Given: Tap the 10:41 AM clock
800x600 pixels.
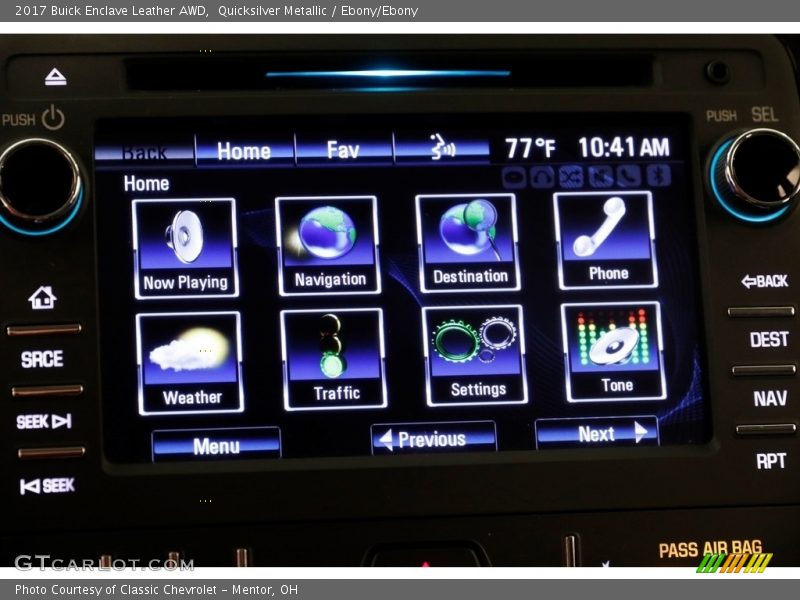Looking at the screenshot, I should [624, 147].
